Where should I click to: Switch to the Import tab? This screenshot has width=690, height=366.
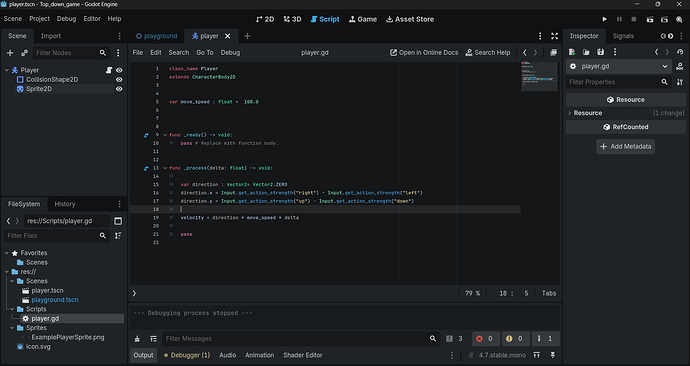(x=51, y=36)
